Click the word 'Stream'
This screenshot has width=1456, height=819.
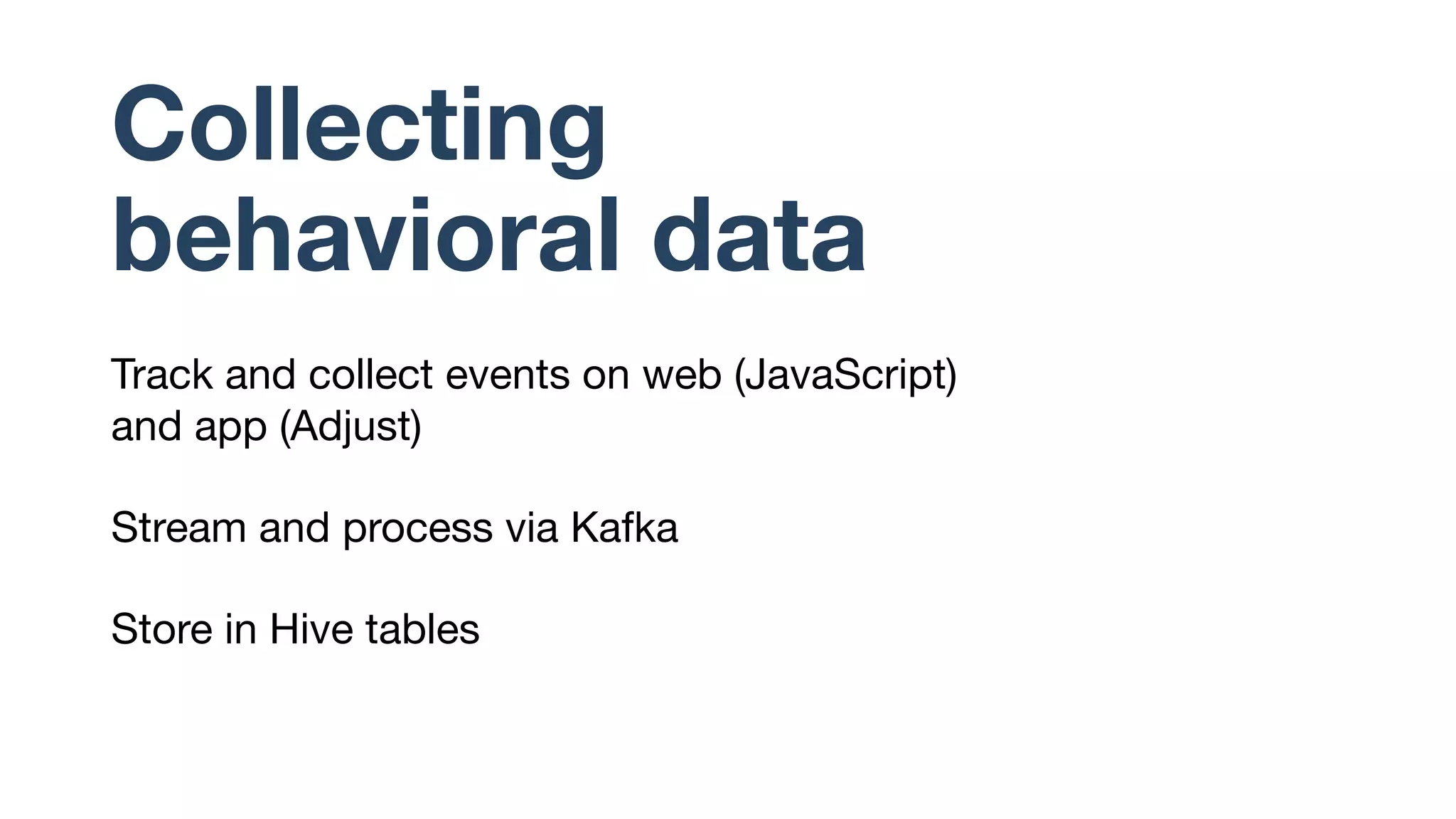point(179,528)
